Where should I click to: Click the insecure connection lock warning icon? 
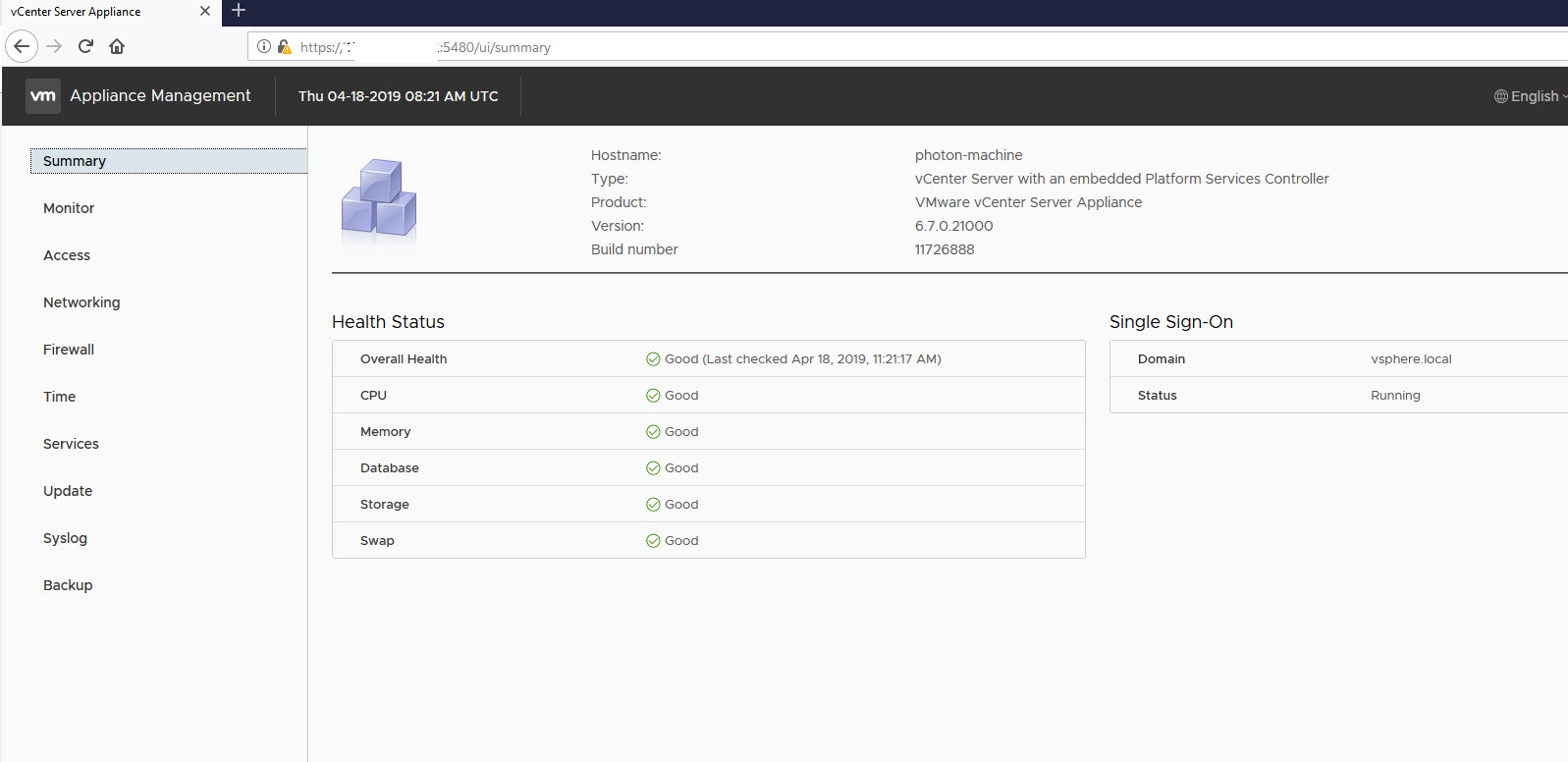(284, 46)
